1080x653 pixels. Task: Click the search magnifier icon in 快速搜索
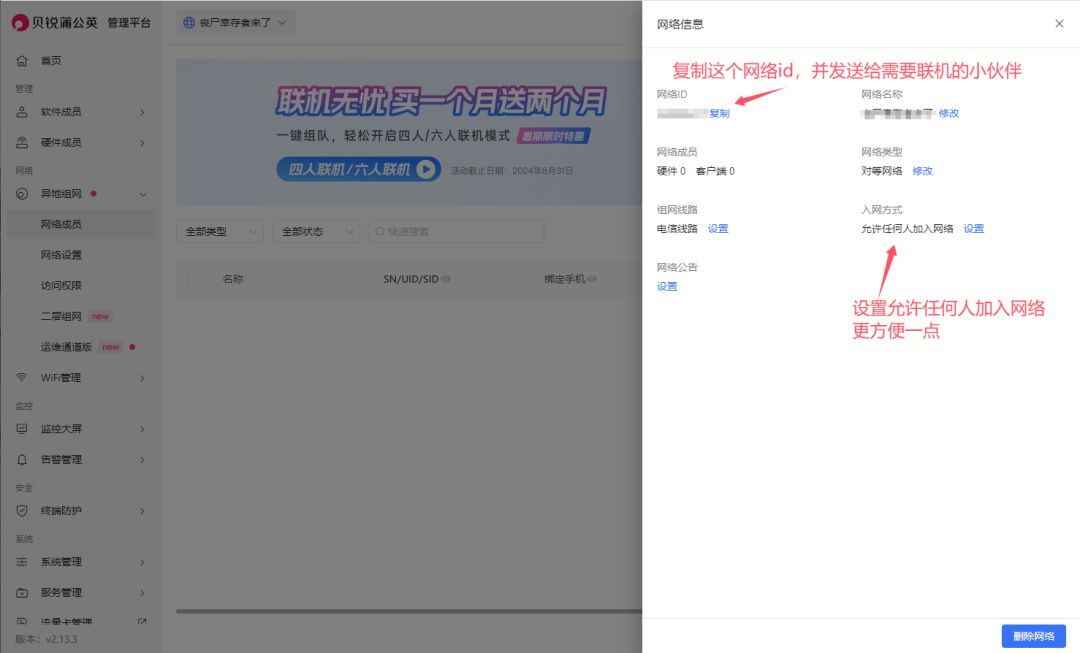pos(380,231)
